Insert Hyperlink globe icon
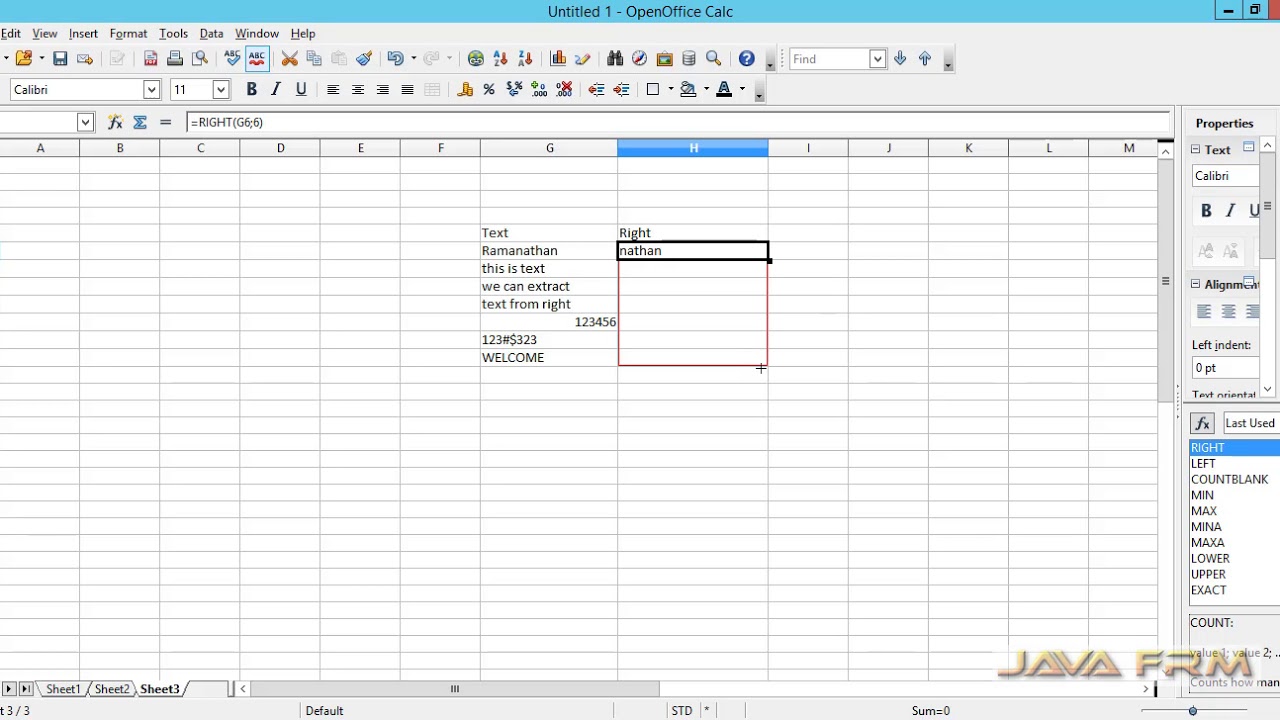Image resolution: width=1280 pixels, height=720 pixels. [x=476, y=59]
